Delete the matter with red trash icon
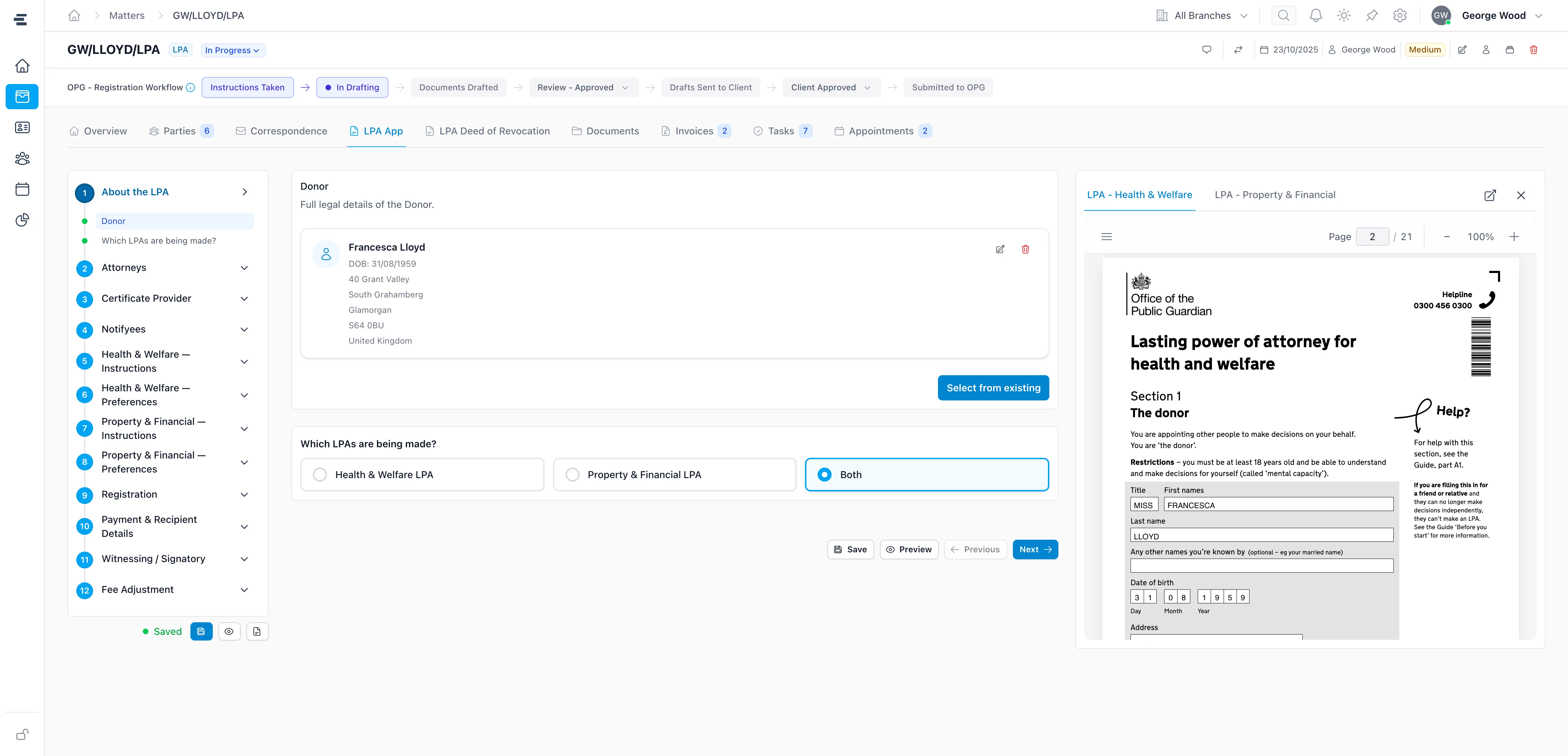 [x=1533, y=50]
